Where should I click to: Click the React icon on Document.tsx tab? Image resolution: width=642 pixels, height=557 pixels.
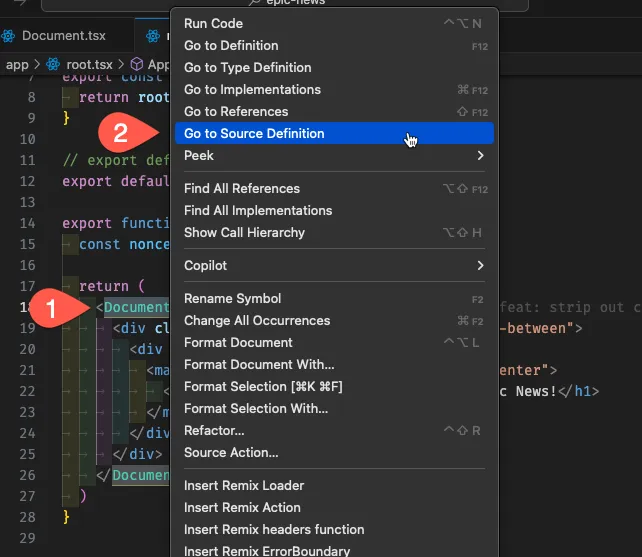pyautogui.click(x=8, y=36)
